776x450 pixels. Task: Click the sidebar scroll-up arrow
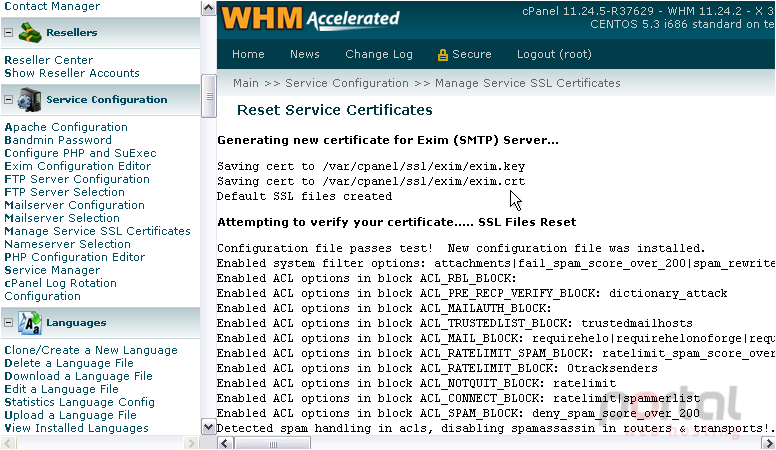pyautogui.click(x=208, y=8)
